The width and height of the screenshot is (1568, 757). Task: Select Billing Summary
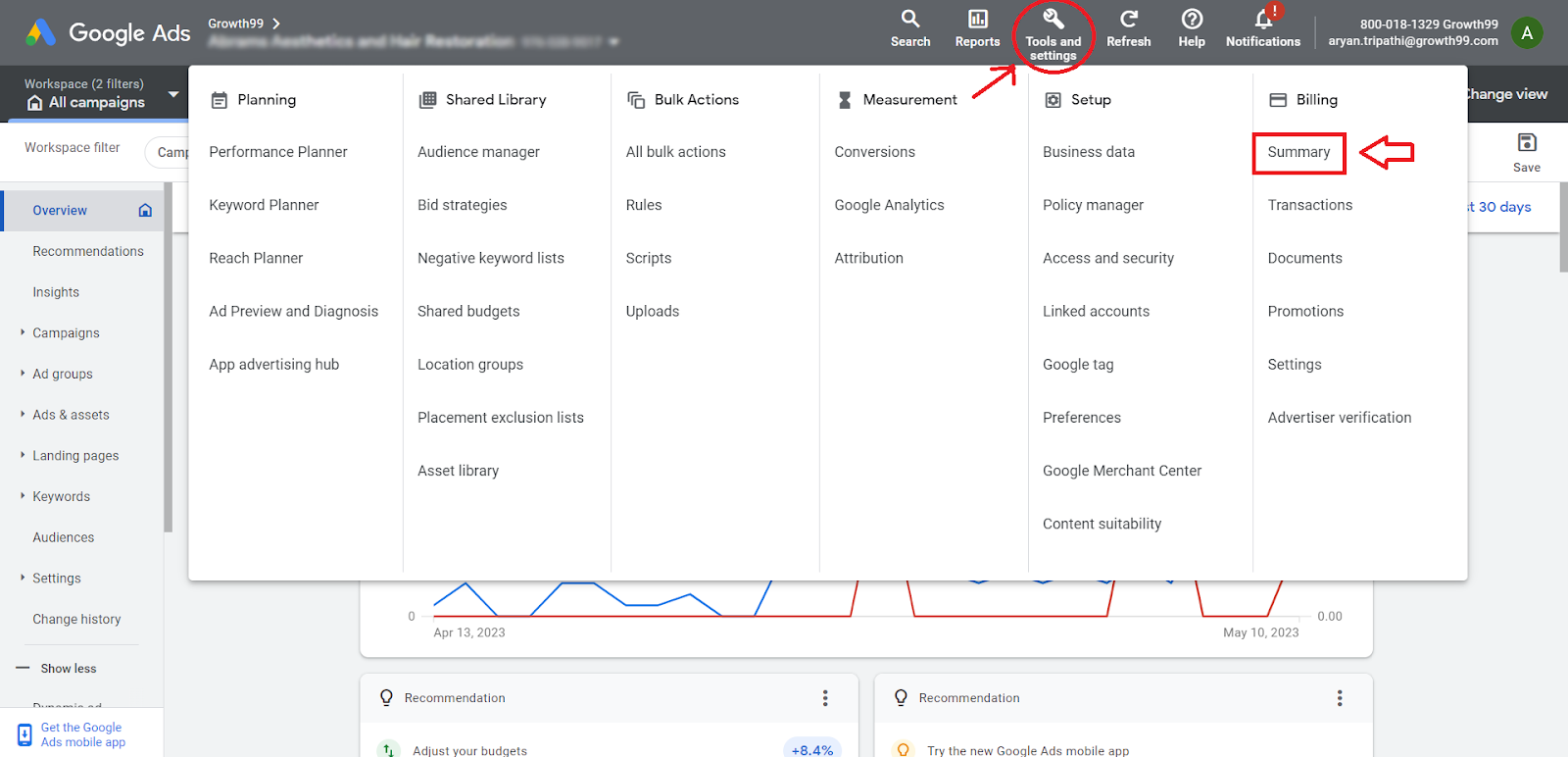pyautogui.click(x=1298, y=152)
